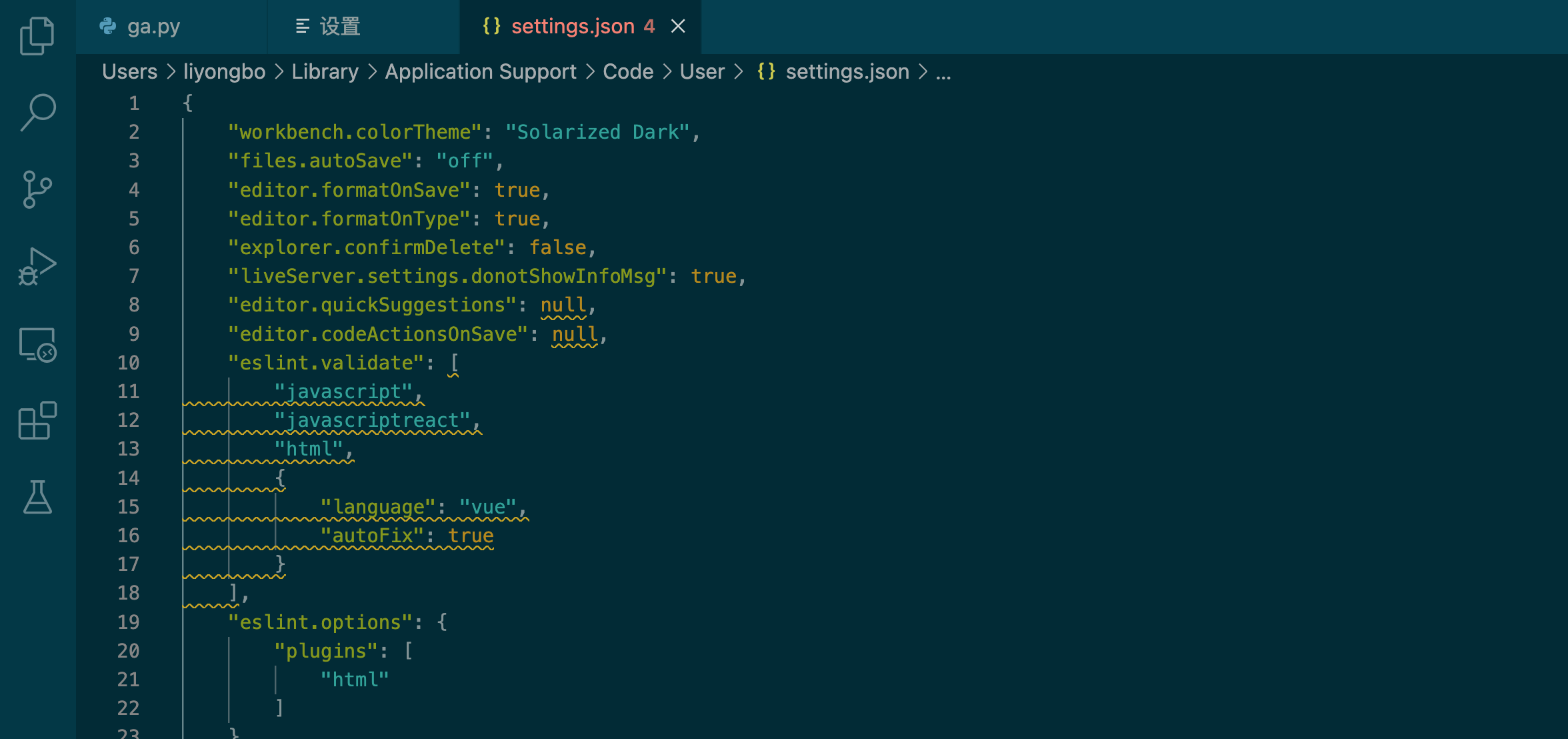Click the "javascriptreact" array entry

[x=372, y=420]
